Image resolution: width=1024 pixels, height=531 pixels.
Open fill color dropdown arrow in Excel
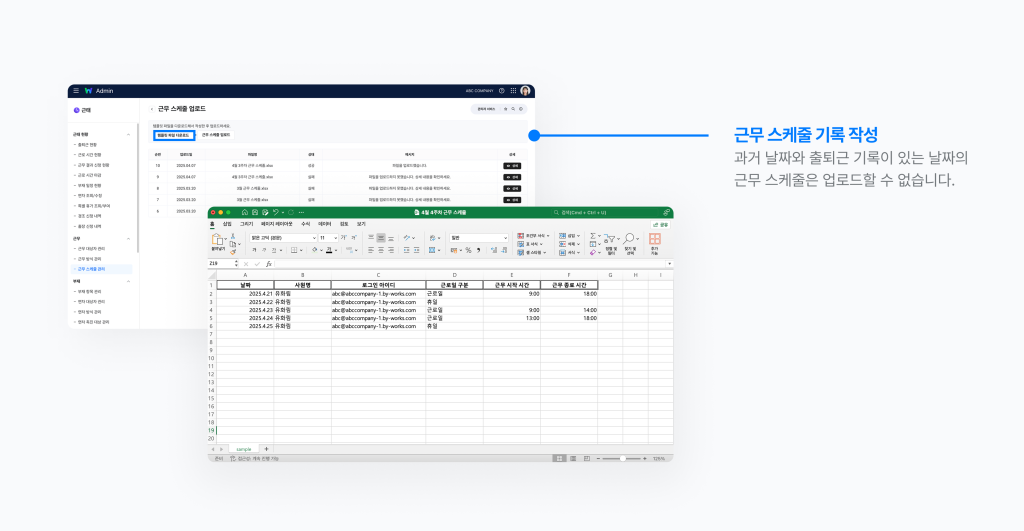[x=321, y=250]
